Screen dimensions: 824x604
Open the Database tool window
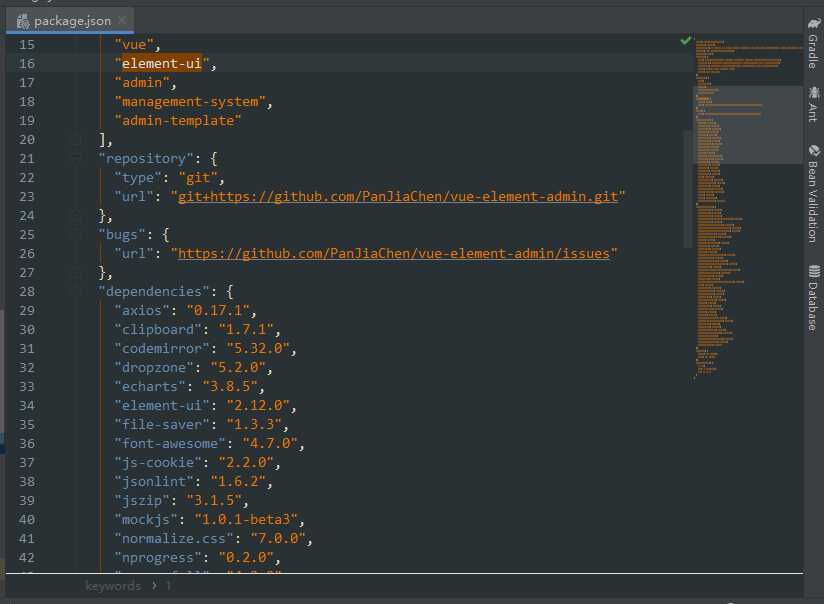pyautogui.click(x=813, y=298)
